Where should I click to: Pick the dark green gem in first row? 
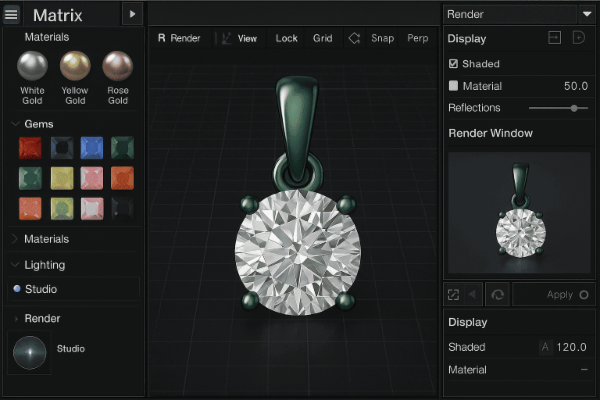tap(122, 148)
